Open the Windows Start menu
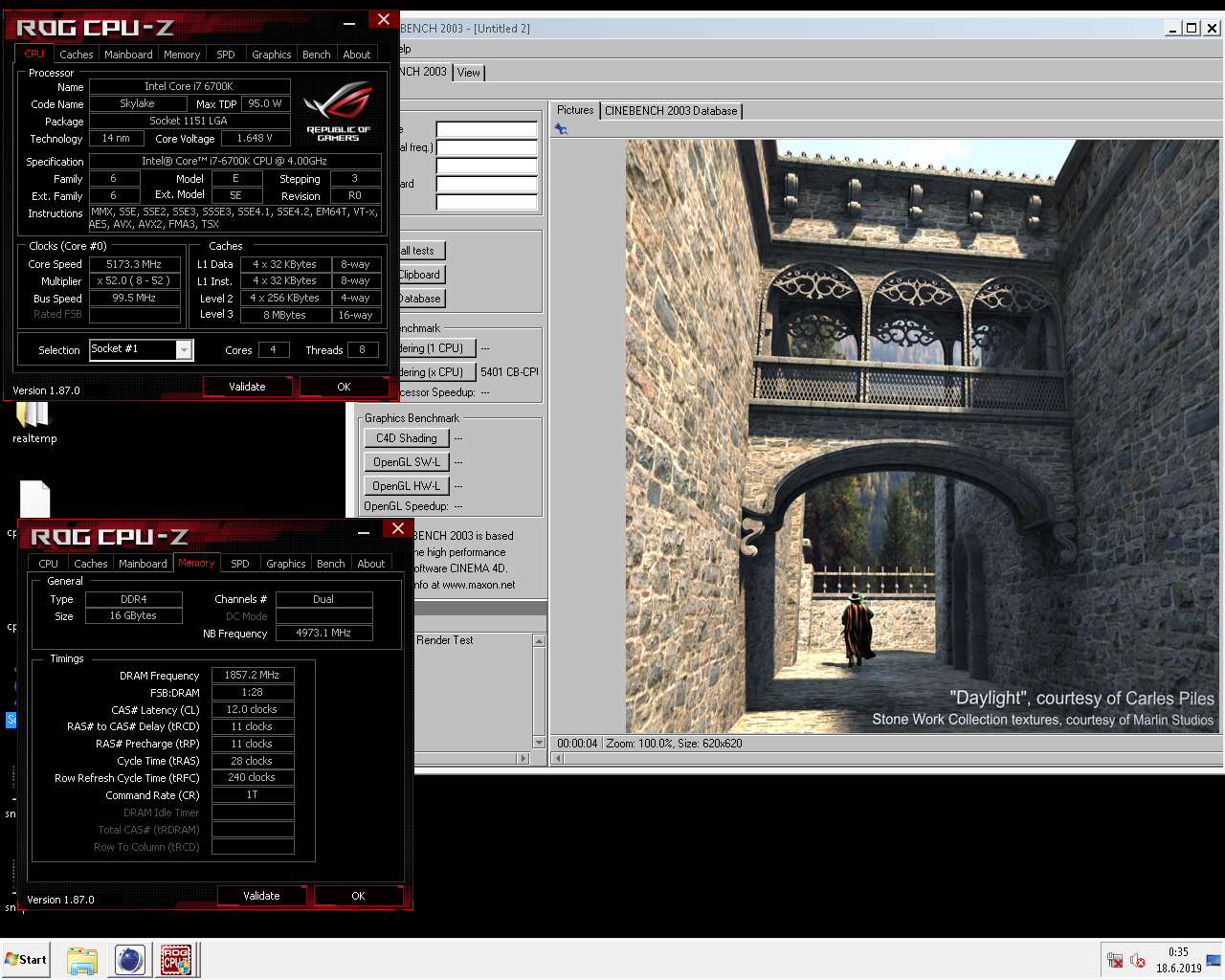This screenshot has width=1225, height=980. pos(26,960)
